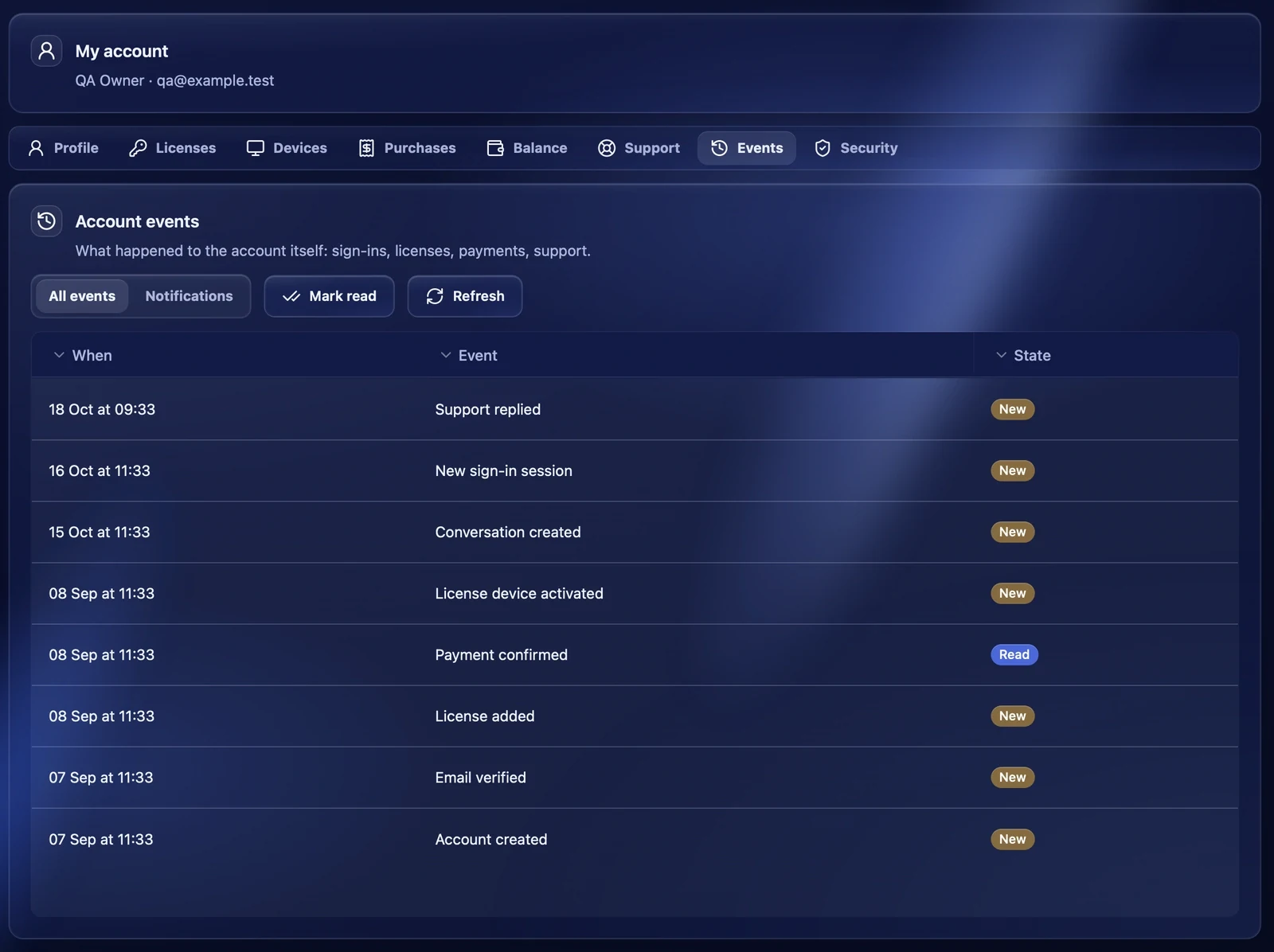
Task: Select the Support replied event row
Action: tap(635, 409)
